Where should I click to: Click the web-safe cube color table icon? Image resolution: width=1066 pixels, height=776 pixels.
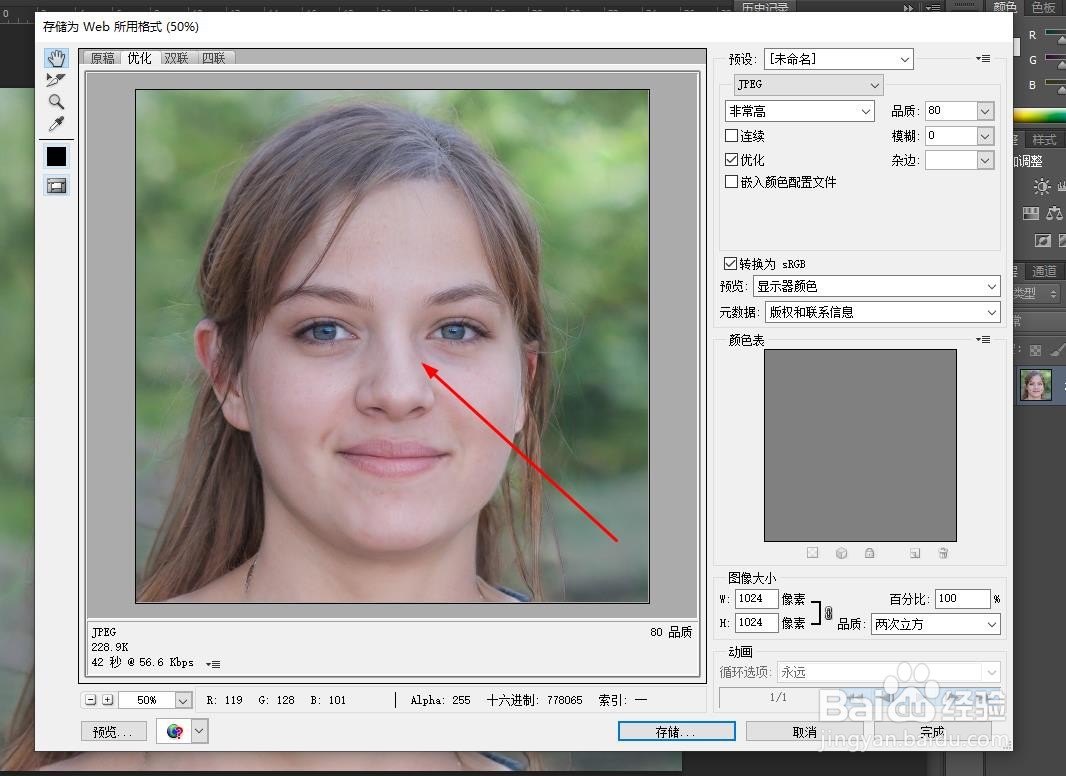(x=842, y=553)
